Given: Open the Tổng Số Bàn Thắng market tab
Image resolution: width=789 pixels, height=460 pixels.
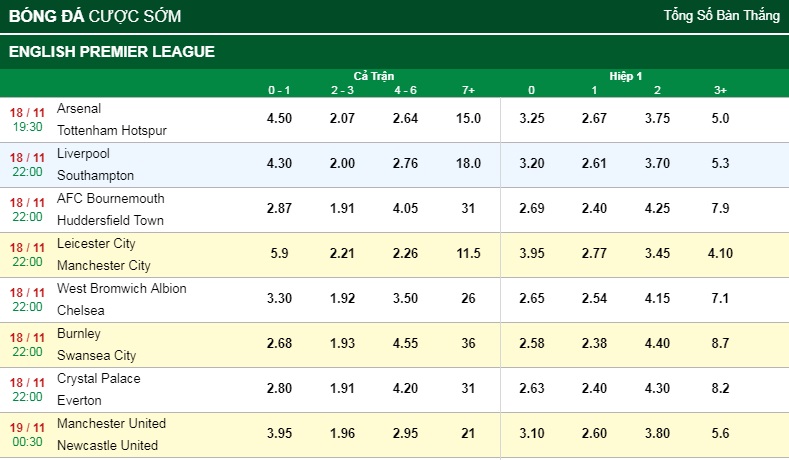Looking at the screenshot, I should tap(721, 16).
